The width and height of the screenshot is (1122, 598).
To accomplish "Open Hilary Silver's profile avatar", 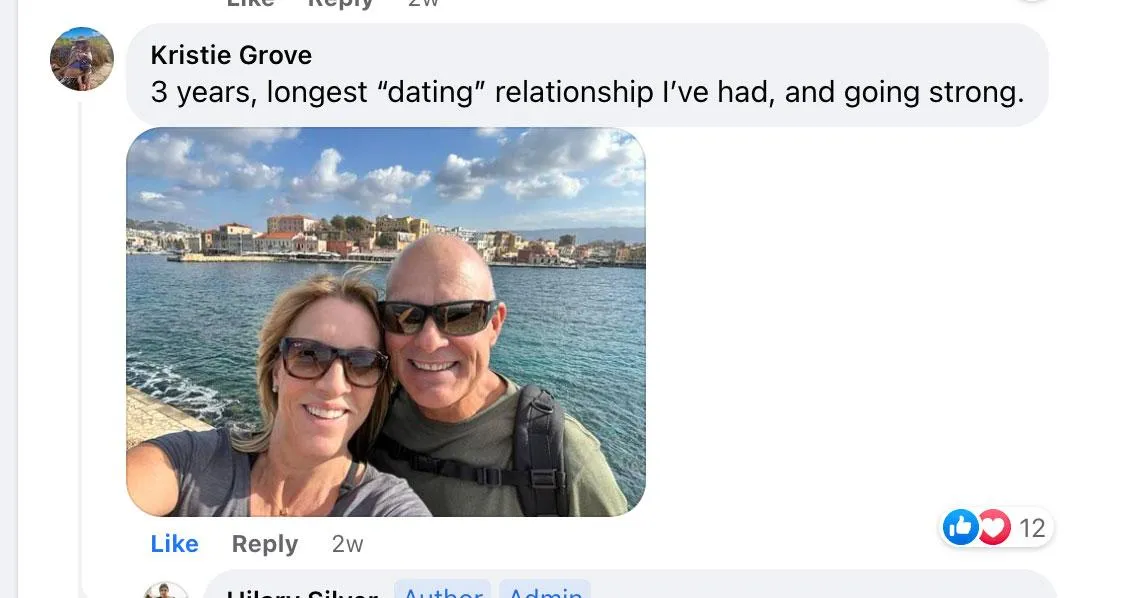I will [x=165, y=591].
